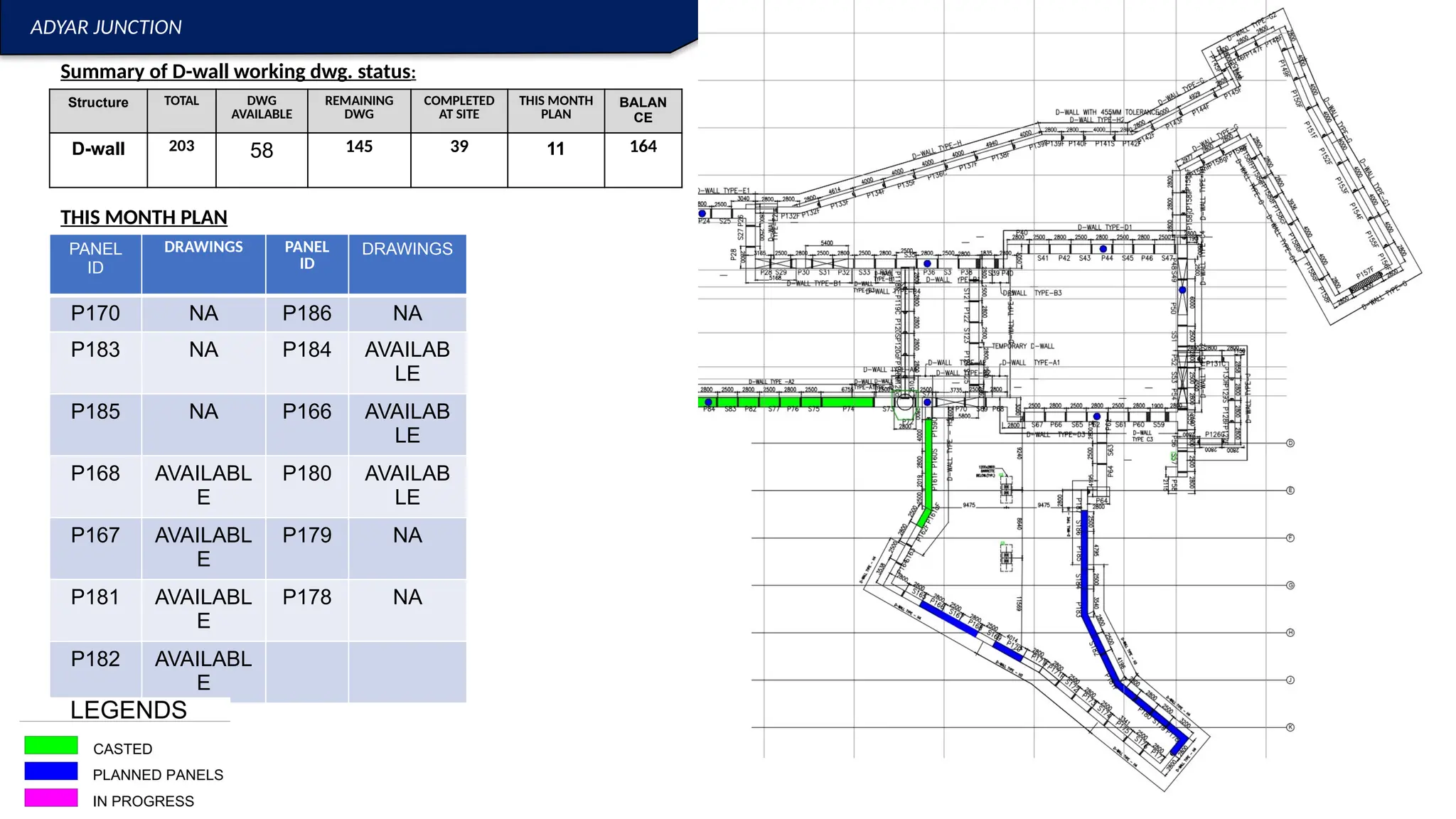Select the BALANCE column header cell

[x=643, y=109]
